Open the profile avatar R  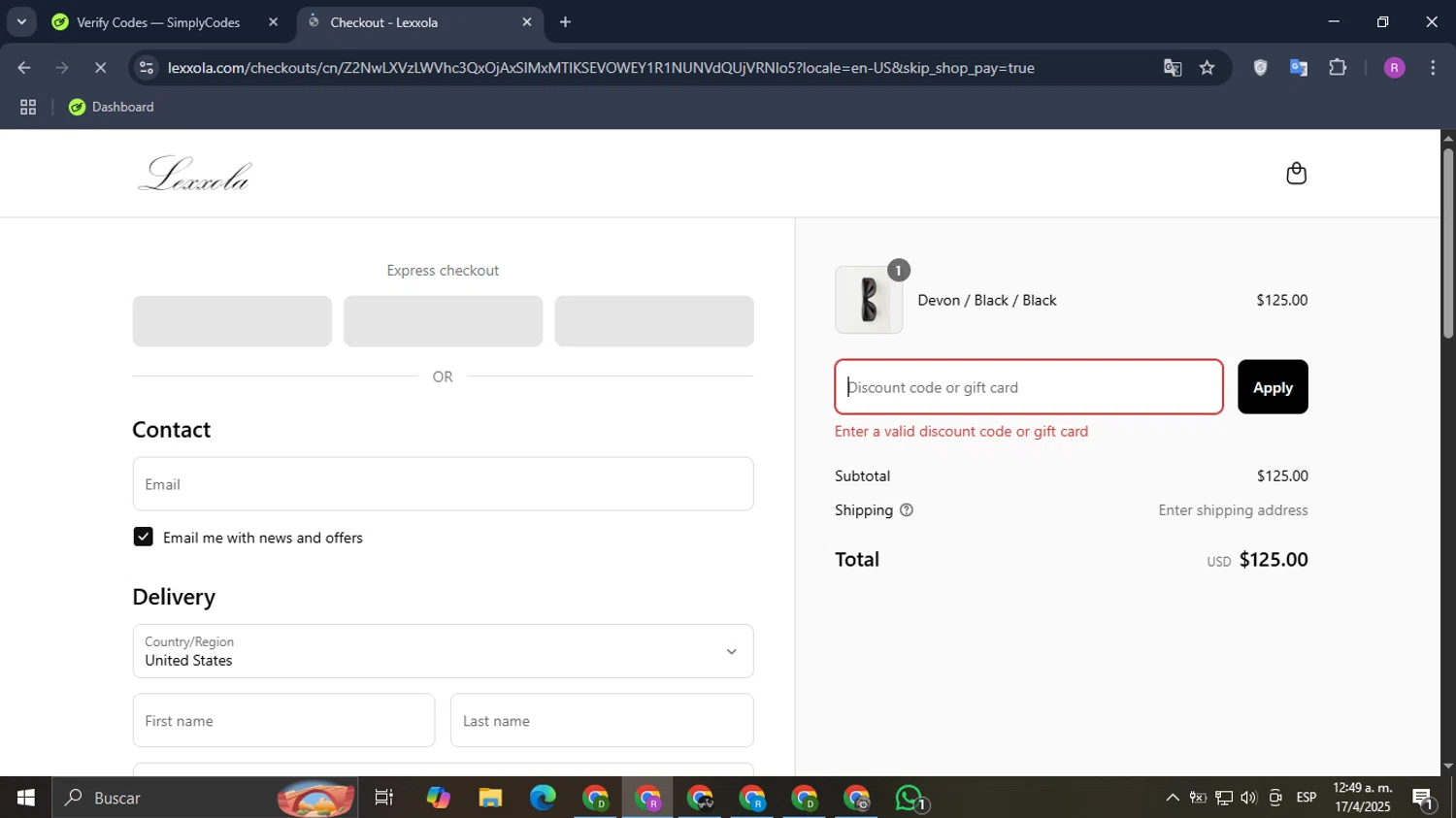1394,68
